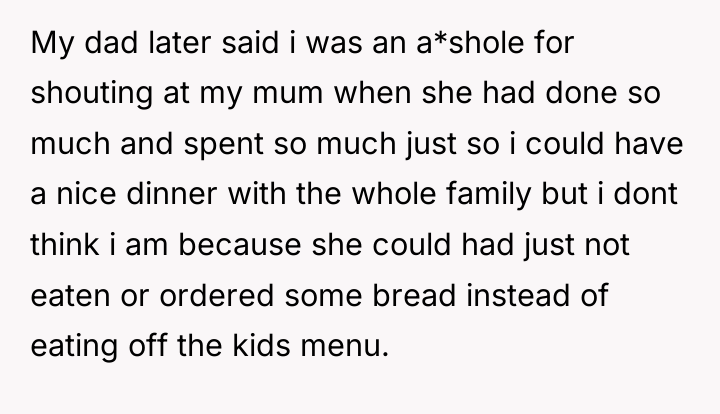This screenshot has width=720, height=414.
Task: Place cursor on the word "done"
Action: [581, 93]
